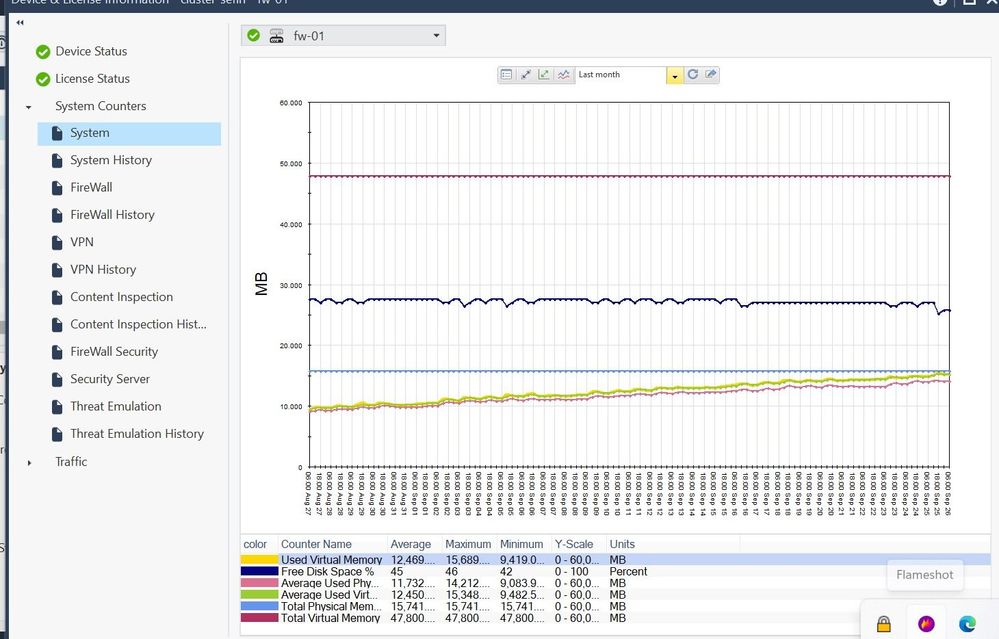Open Threat Emulation in the sidebar
Screen dimensions: 999x639
pos(115,407)
